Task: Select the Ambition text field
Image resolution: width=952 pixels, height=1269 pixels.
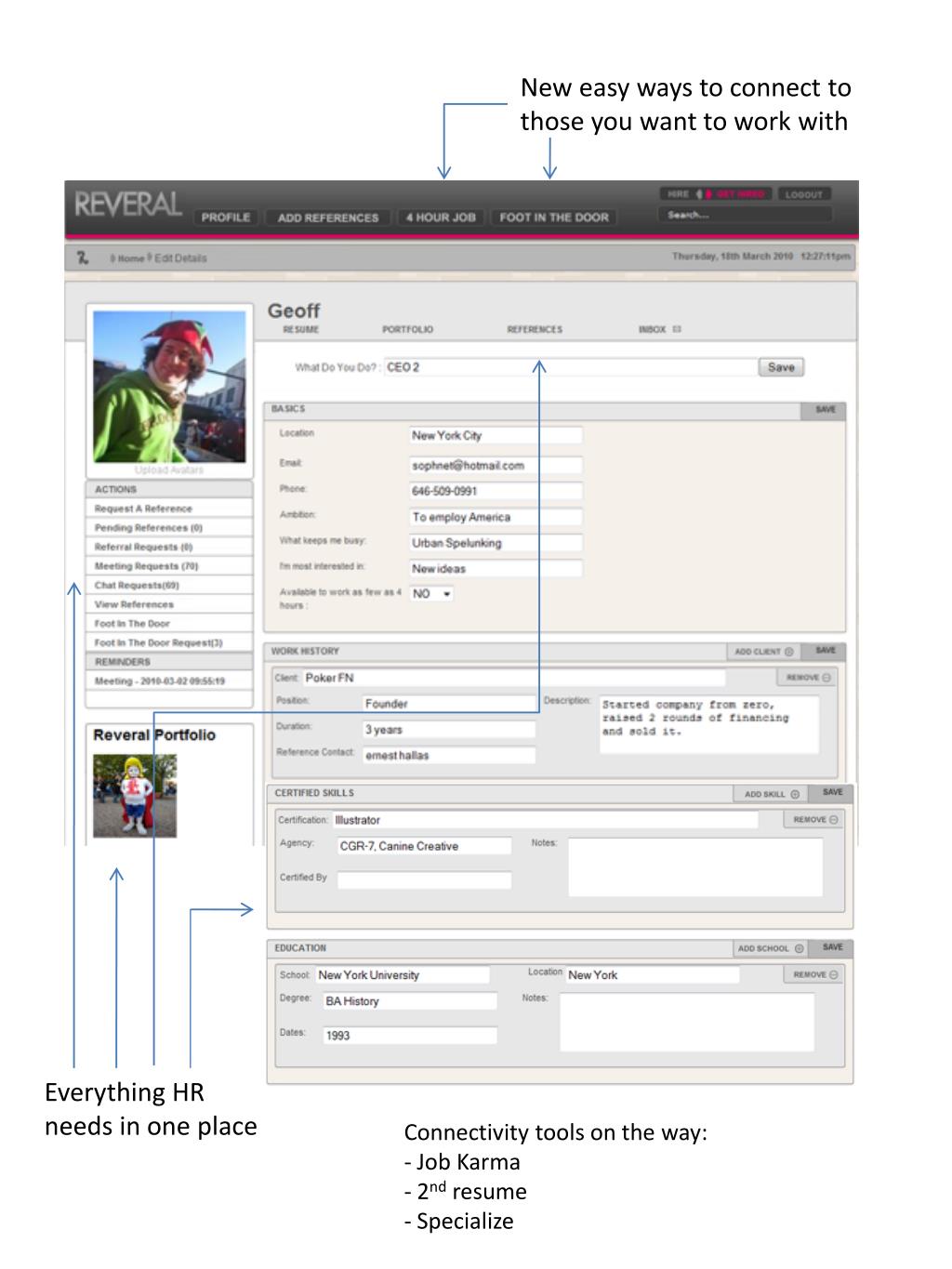Action: click(x=496, y=517)
